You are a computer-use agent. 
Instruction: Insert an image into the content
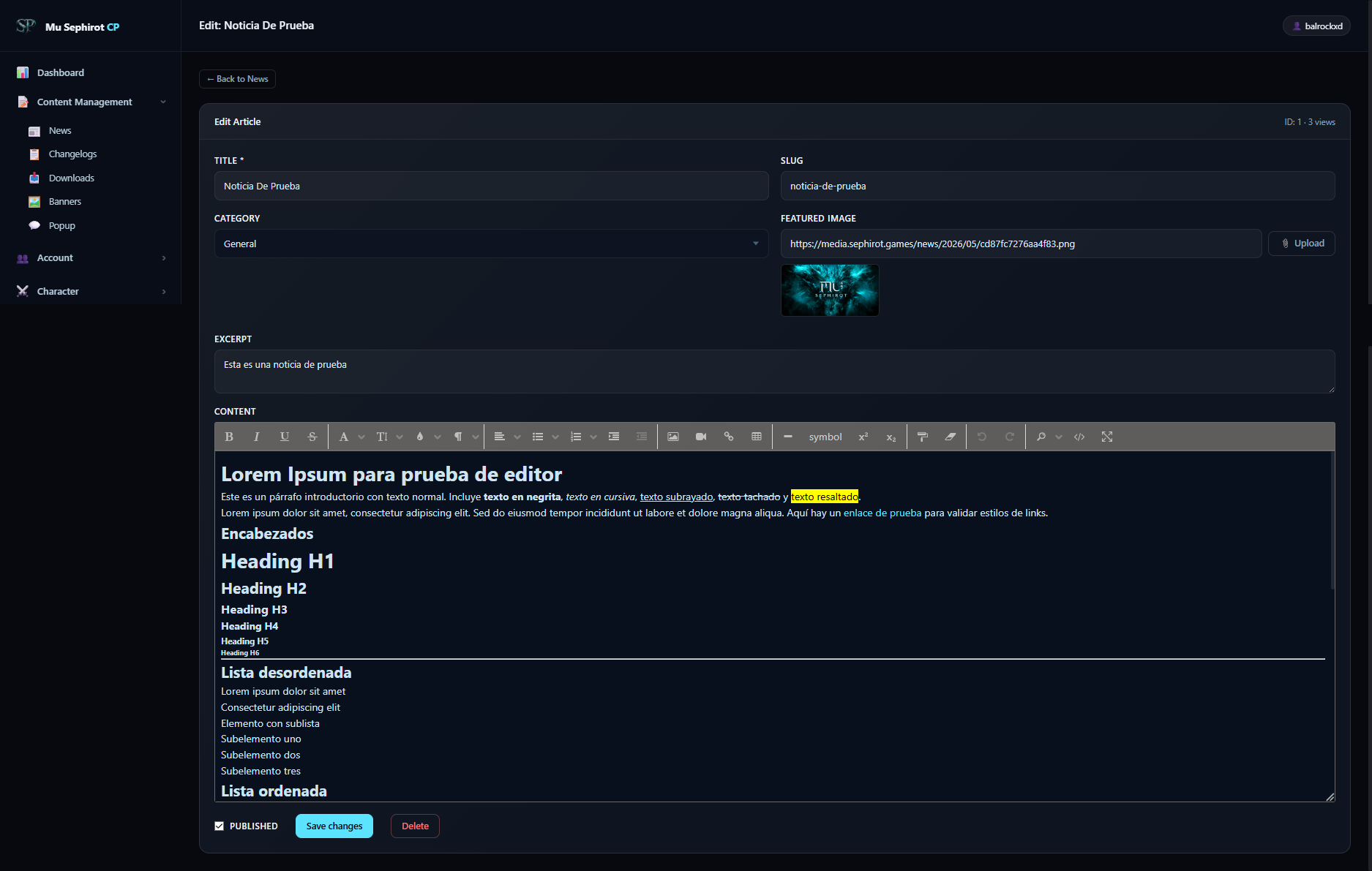pyautogui.click(x=673, y=437)
